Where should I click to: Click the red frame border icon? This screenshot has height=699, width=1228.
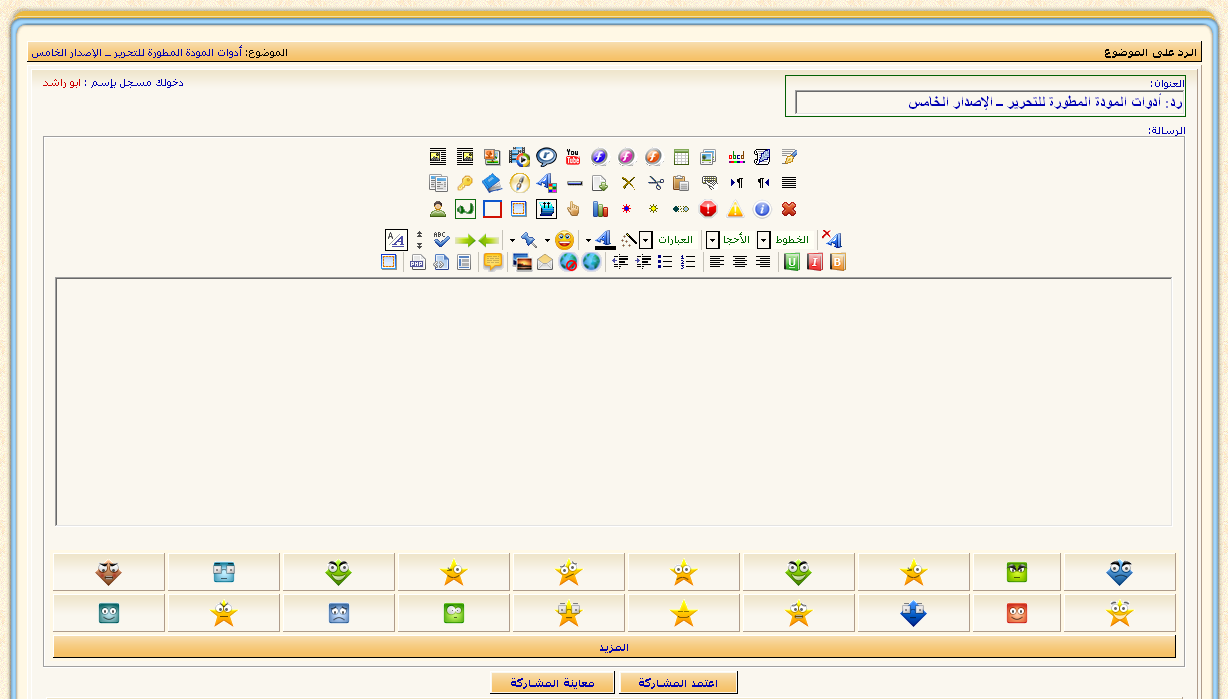[492, 208]
